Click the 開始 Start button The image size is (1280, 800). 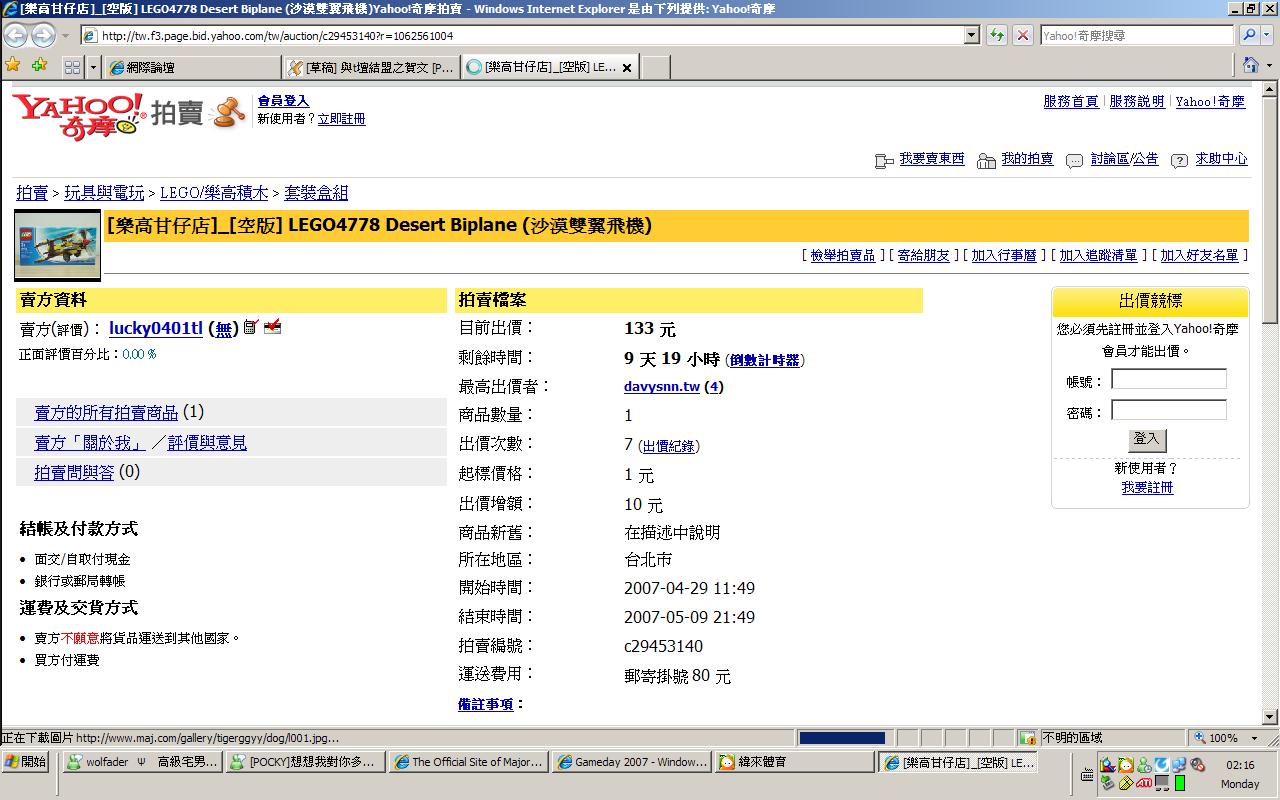(x=24, y=762)
